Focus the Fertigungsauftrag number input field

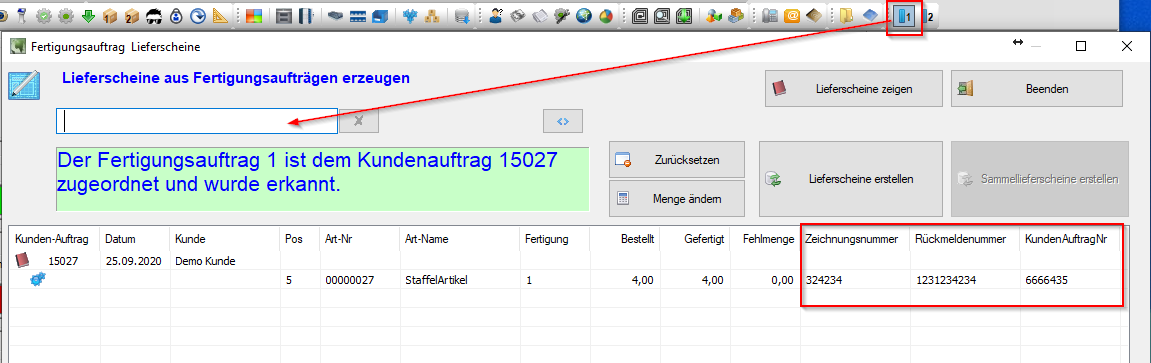click(x=197, y=121)
